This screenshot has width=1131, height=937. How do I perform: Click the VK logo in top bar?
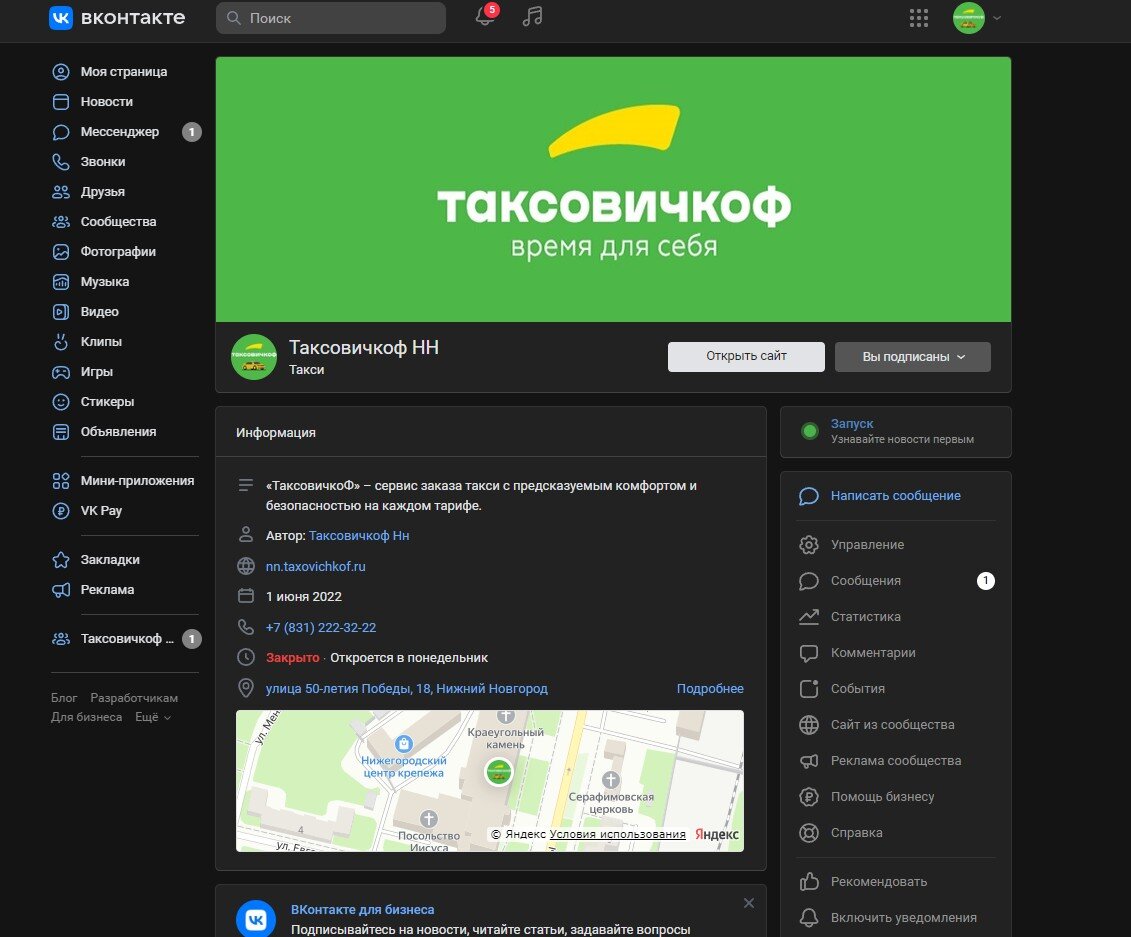(61, 18)
